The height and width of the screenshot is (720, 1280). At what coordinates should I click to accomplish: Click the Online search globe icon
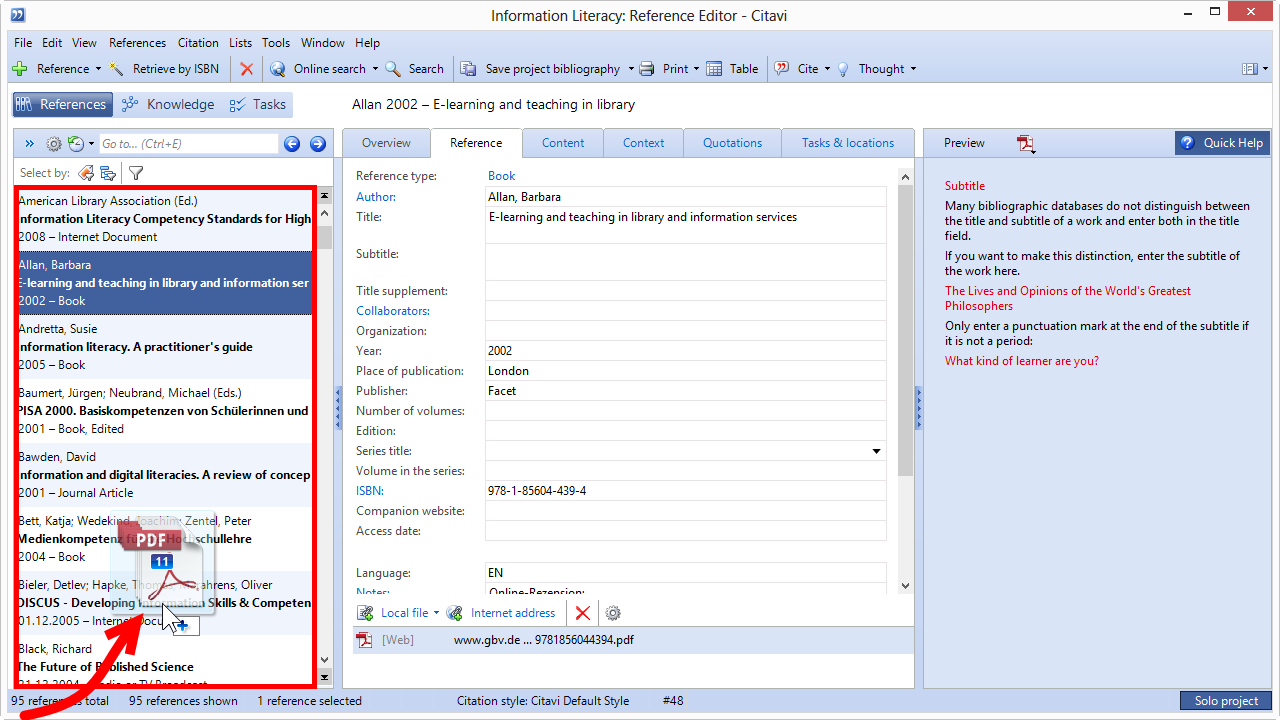[x=278, y=69]
